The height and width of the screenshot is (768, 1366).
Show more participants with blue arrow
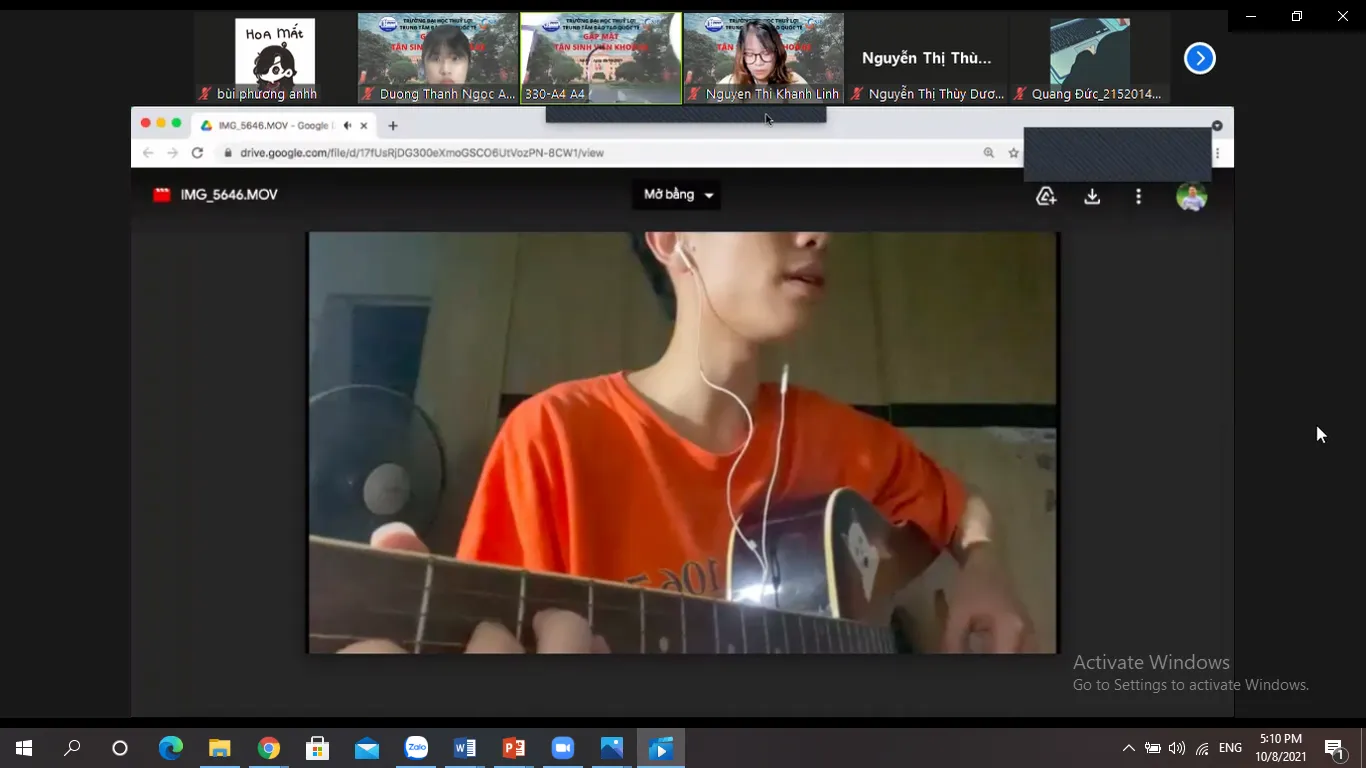click(x=1199, y=59)
